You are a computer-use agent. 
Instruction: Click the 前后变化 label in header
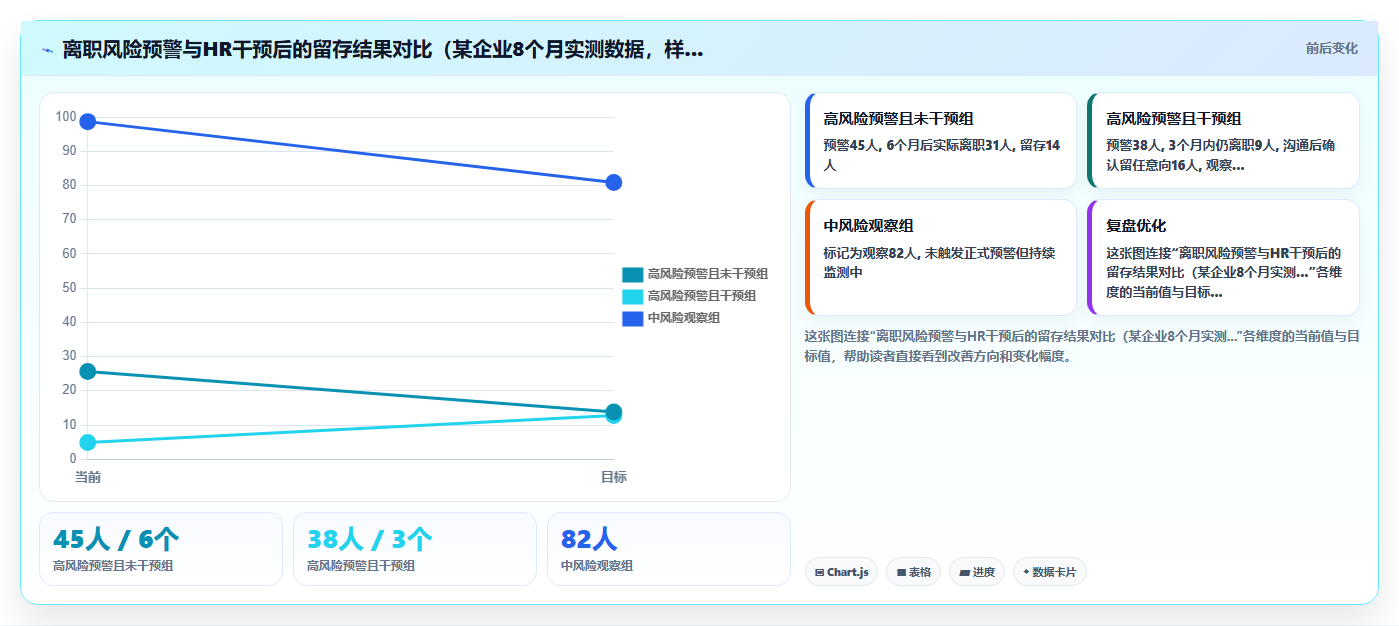pos(1331,48)
